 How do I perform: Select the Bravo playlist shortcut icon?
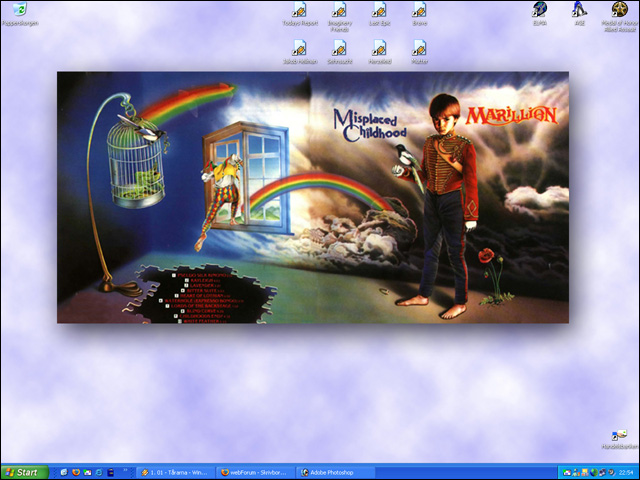click(419, 14)
